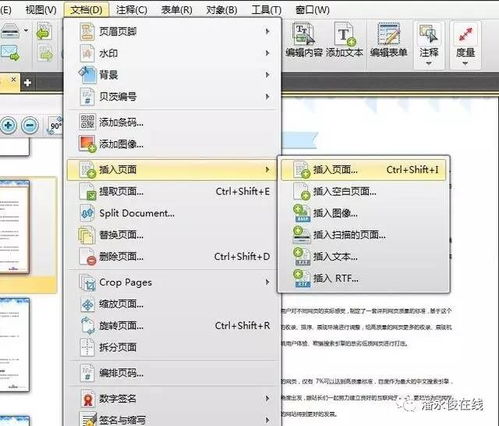The height and width of the screenshot is (426, 499).
Task: Click the pages icon beside 替换页面
Action: (87, 235)
